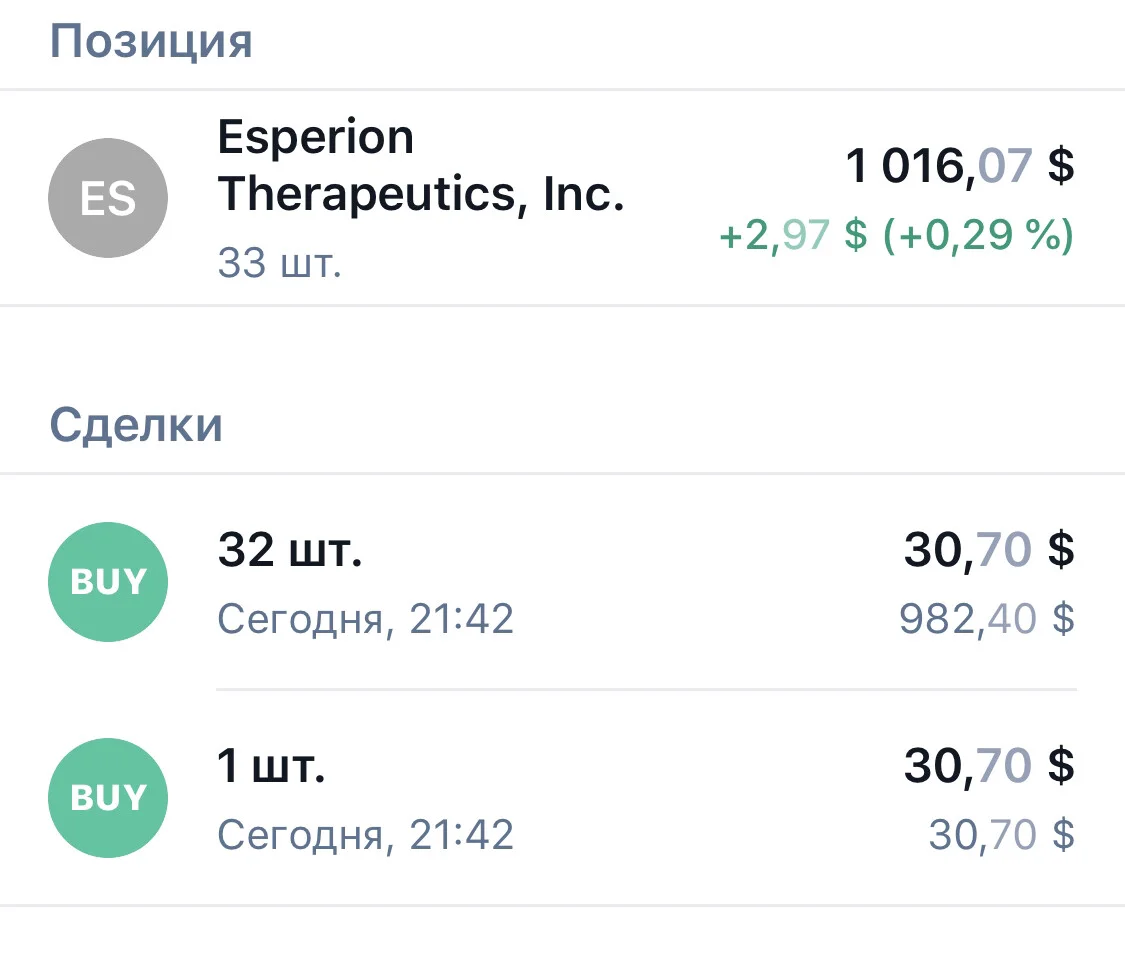Tap the profit +2,97 $ (+0,29 %) text
This screenshot has width=1125, height=977.
pos(896,235)
